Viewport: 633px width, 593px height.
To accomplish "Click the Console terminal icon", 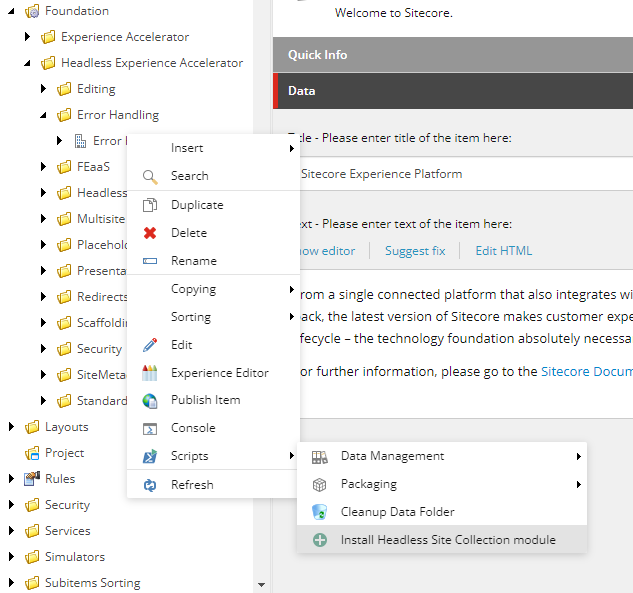I will coord(150,429).
